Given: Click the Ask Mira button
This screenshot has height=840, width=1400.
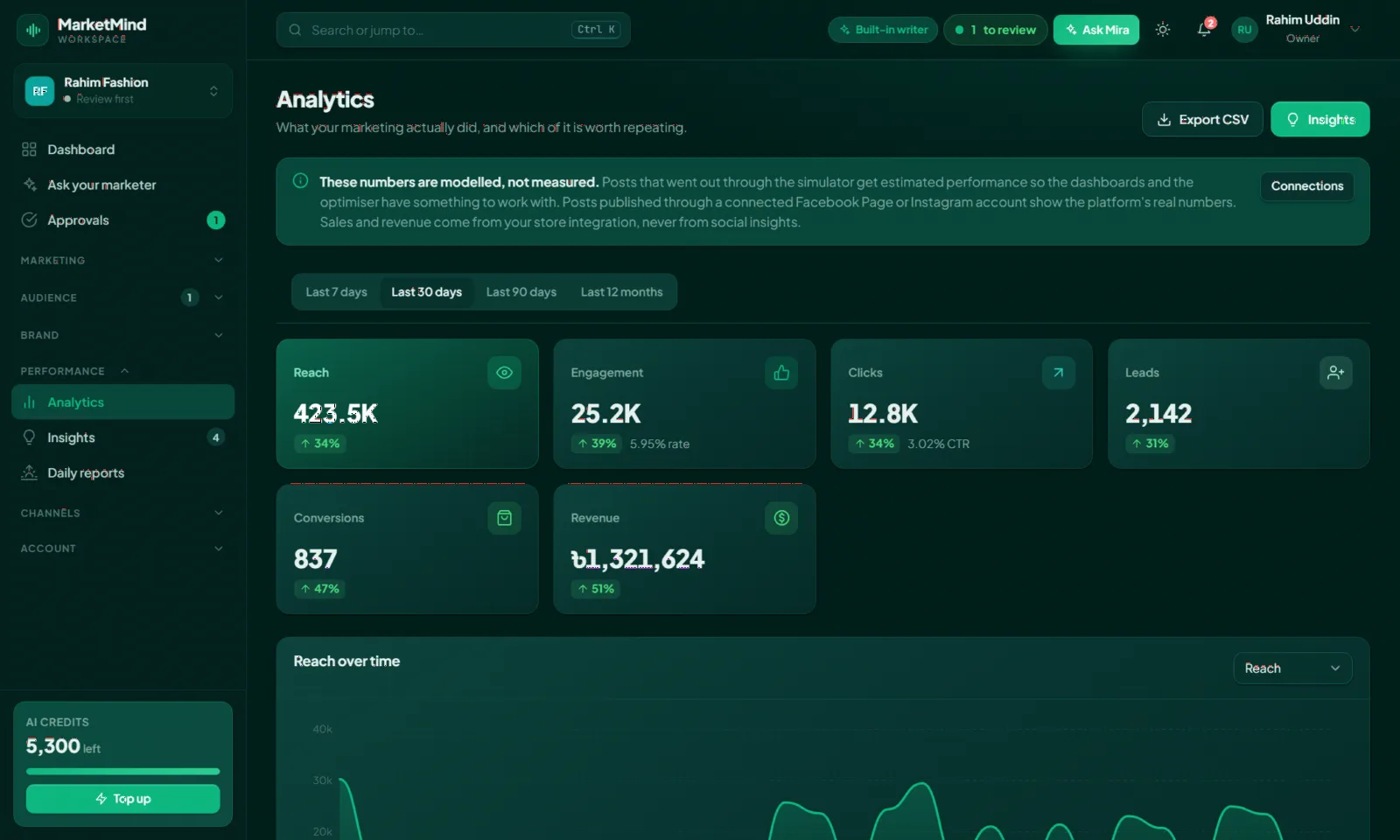Looking at the screenshot, I should tap(1096, 30).
